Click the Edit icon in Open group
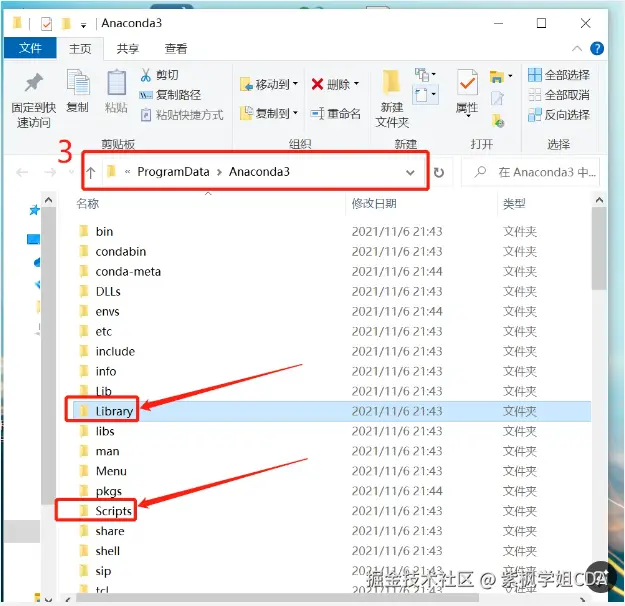The width and height of the screenshot is (625, 606). coord(497,98)
